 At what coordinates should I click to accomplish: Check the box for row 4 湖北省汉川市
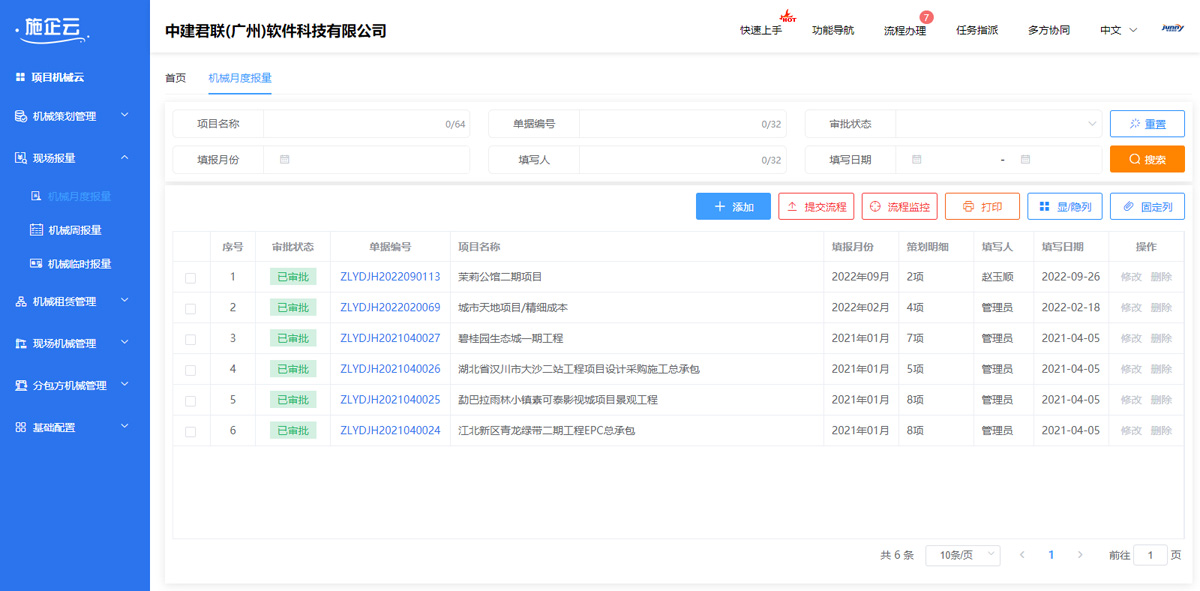point(190,370)
